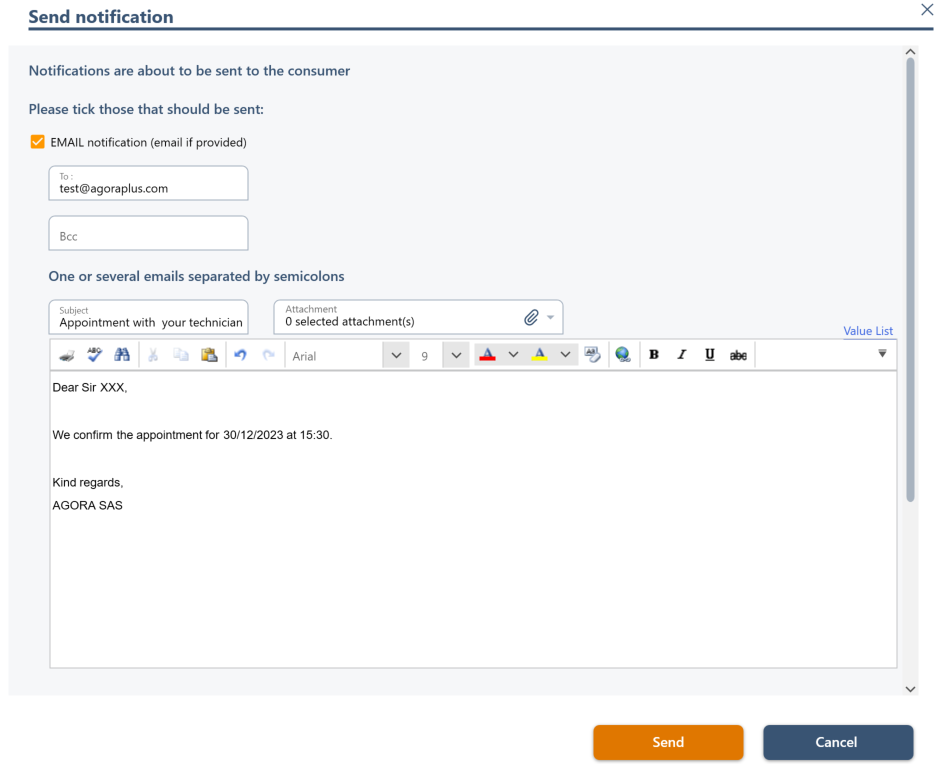Click the copy icon
Image resolution: width=934 pixels, height=764 pixels.
coord(181,355)
